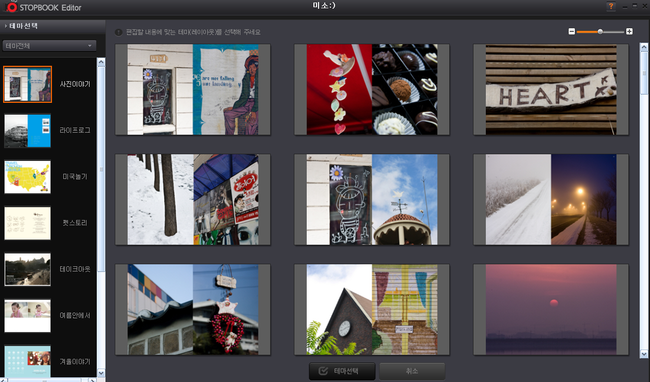Select the cream-colored text theme thumbnail
Screen dimensions: 650x382
coord(27,223)
